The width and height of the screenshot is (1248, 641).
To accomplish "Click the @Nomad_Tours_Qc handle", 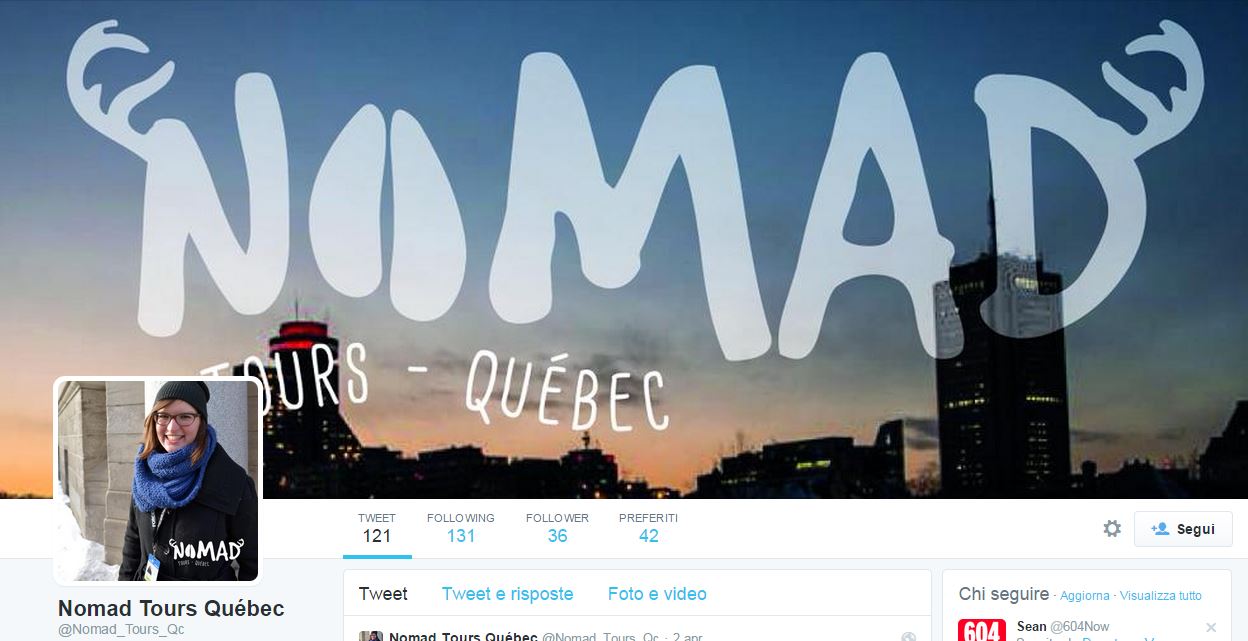I will (x=121, y=630).
